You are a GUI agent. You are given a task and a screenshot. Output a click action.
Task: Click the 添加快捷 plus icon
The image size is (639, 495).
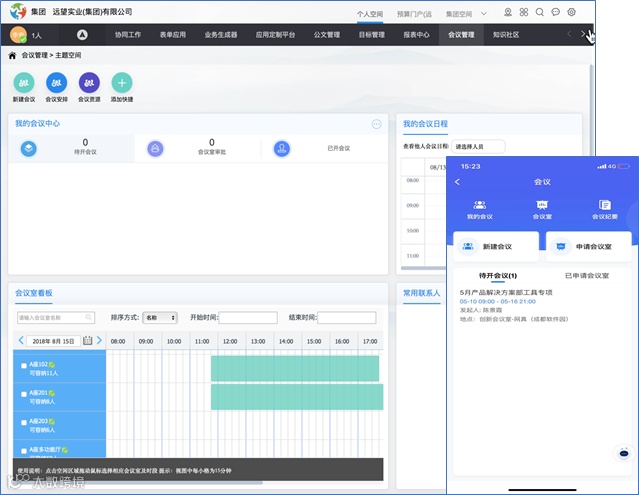[x=122, y=83]
